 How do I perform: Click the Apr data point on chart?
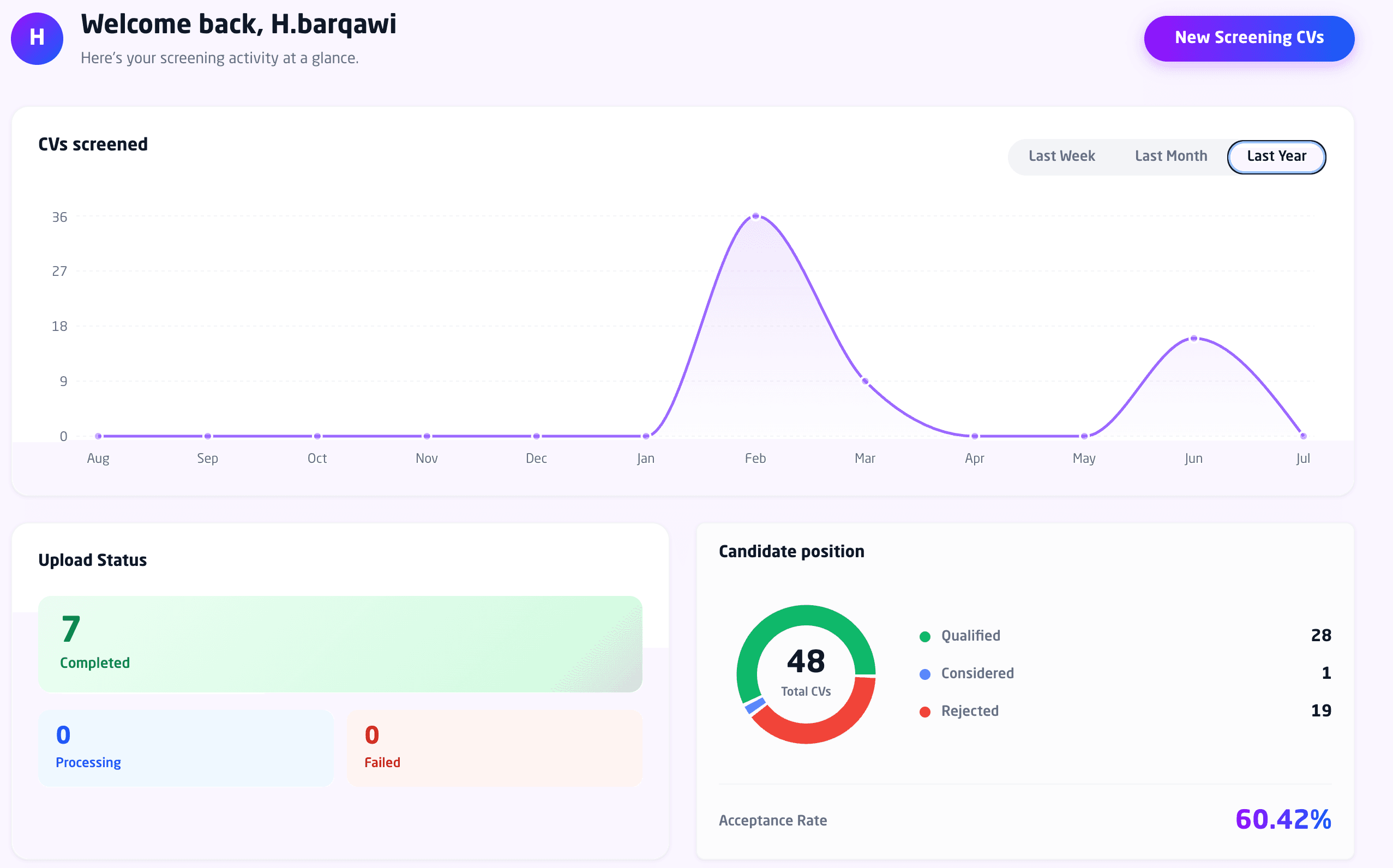(x=975, y=436)
